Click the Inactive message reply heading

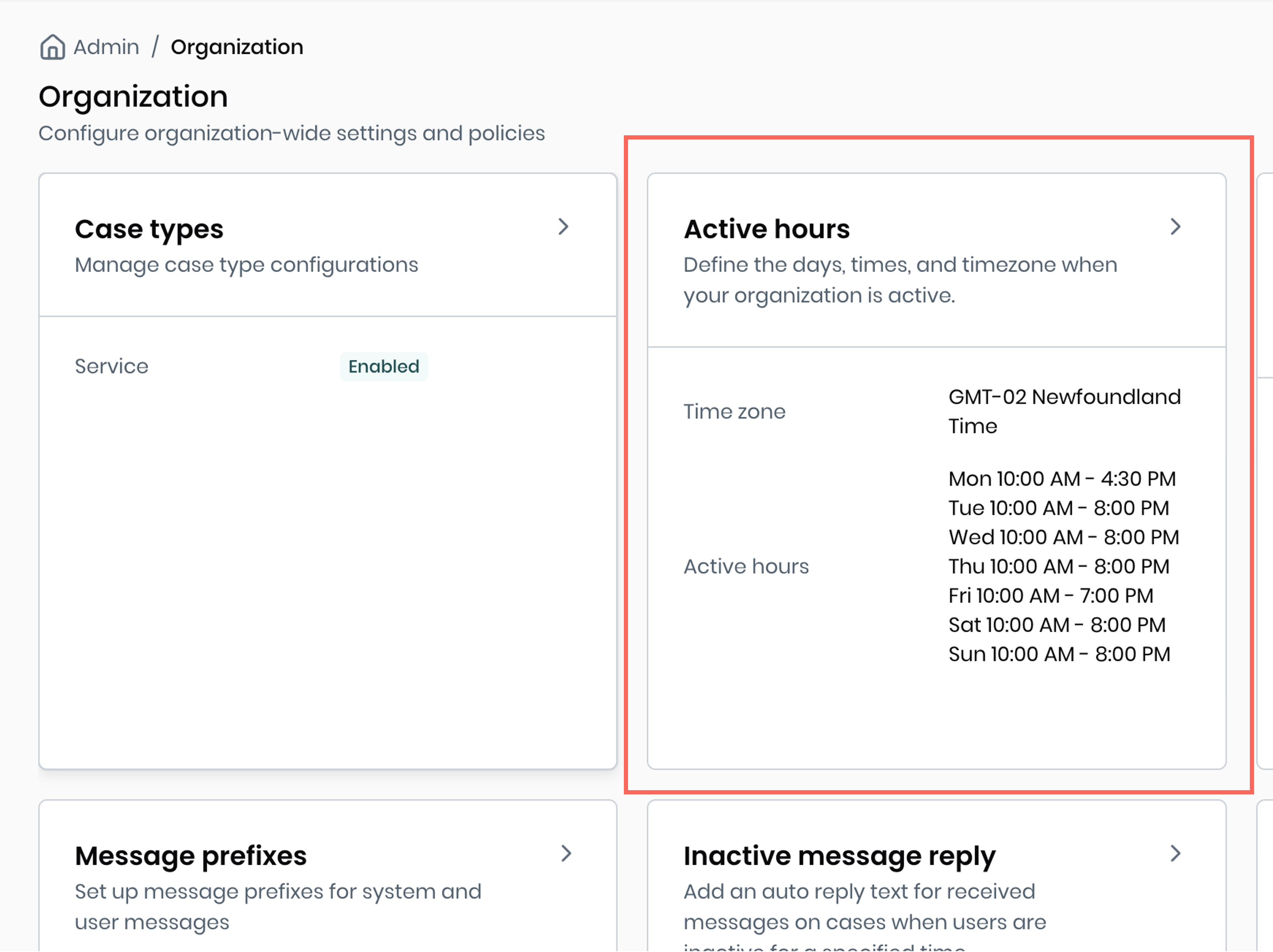tap(840, 856)
